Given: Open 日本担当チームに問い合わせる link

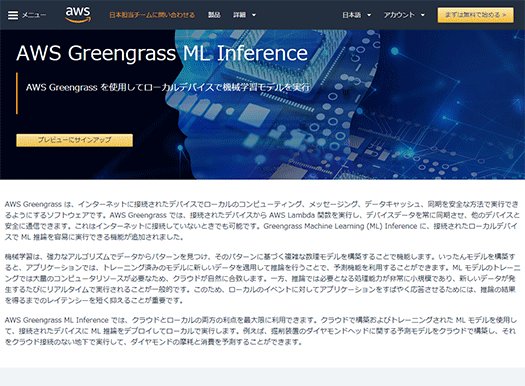Looking at the screenshot, I should tap(152, 15).
